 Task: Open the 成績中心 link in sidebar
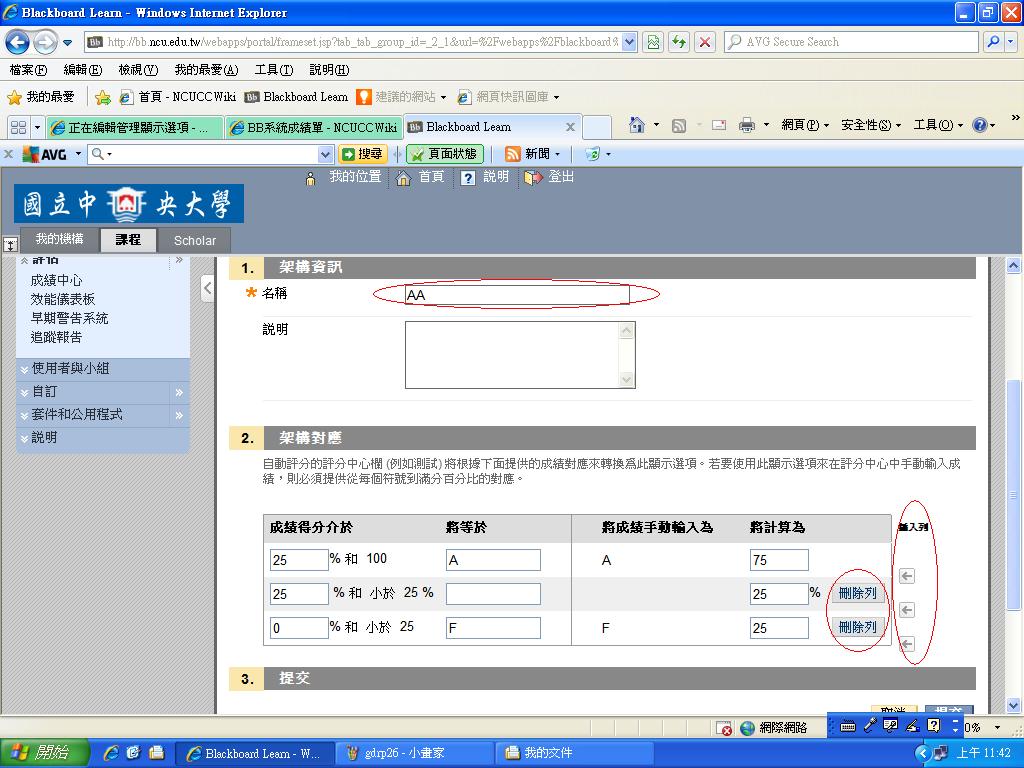coord(56,281)
